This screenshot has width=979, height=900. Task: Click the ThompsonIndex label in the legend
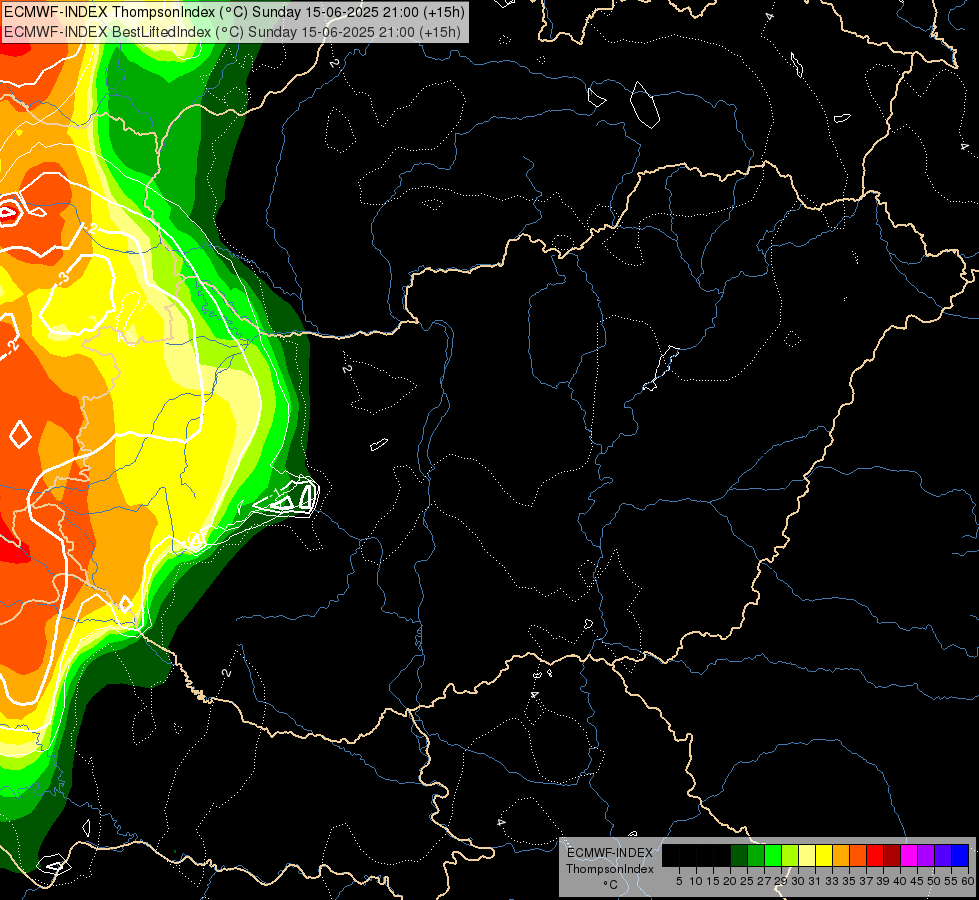(x=610, y=869)
